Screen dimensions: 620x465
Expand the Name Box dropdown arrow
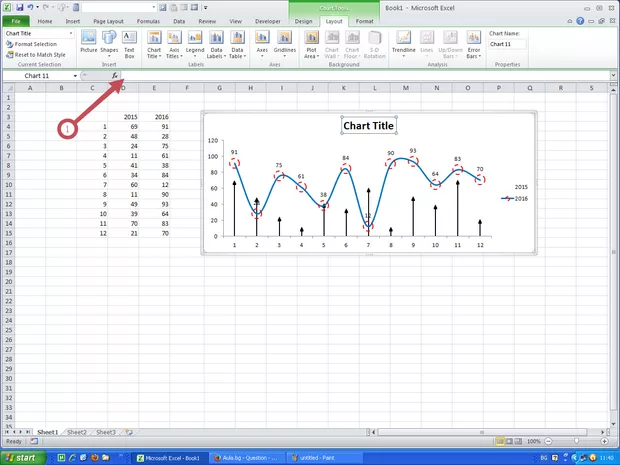tap(75, 75)
